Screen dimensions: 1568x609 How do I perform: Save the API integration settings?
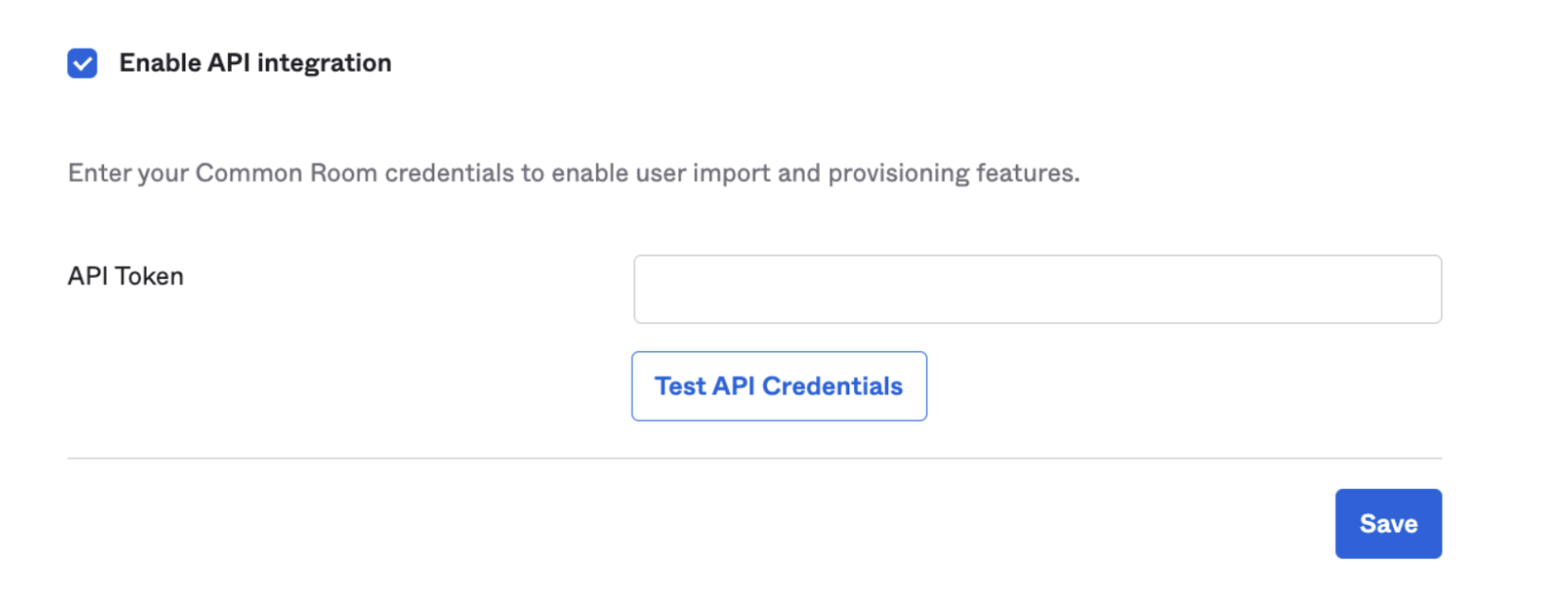point(1387,524)
